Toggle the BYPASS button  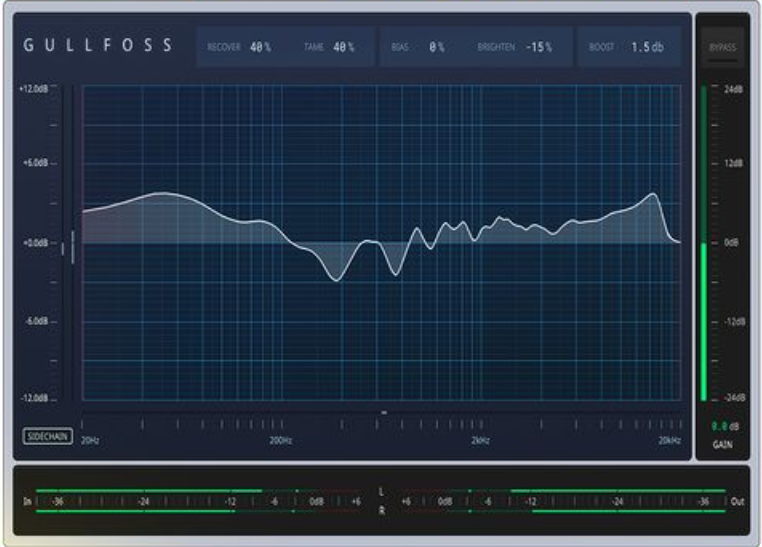pyautogui.click(x=723, y=48)
